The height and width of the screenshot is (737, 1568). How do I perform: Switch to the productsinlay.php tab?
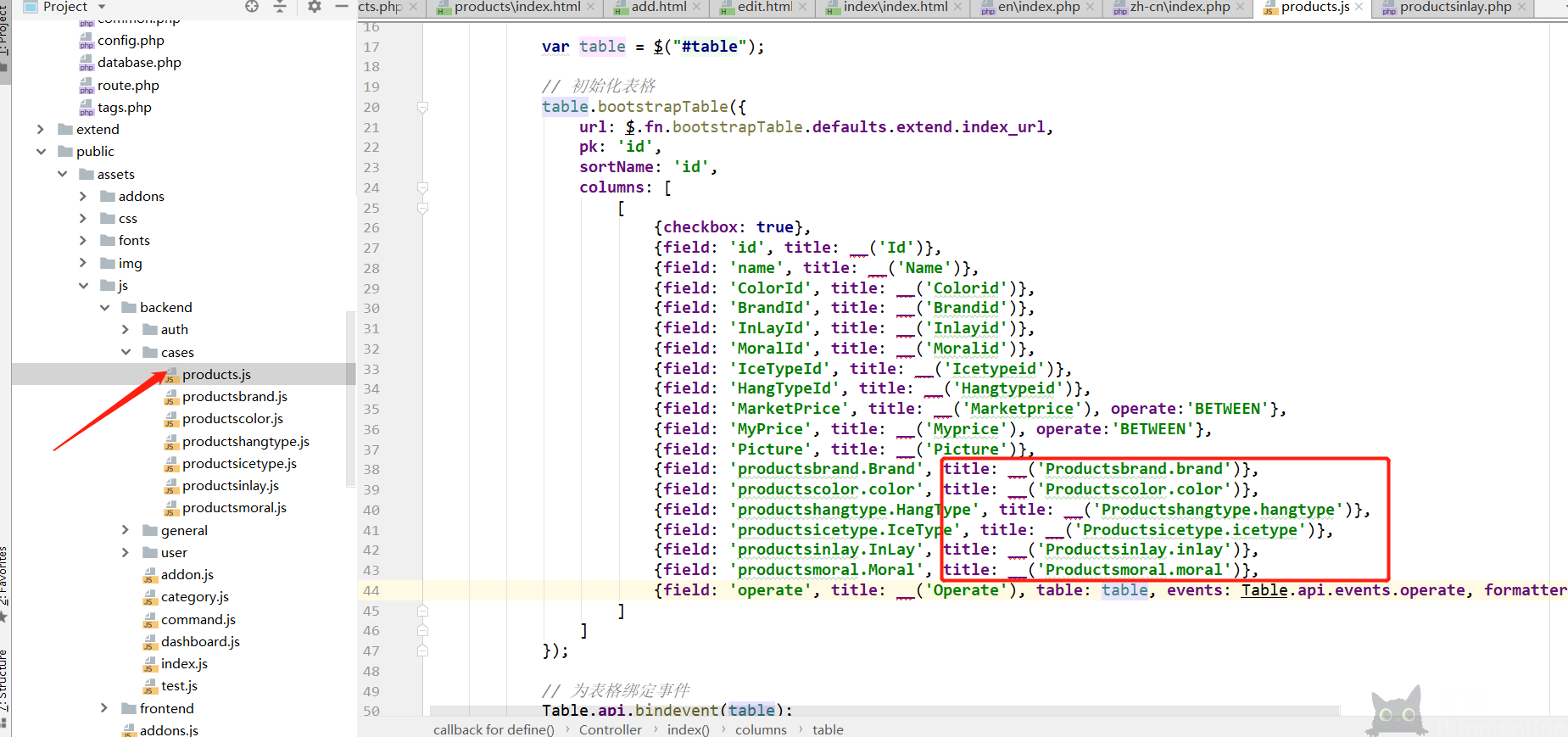point(1454,7)
